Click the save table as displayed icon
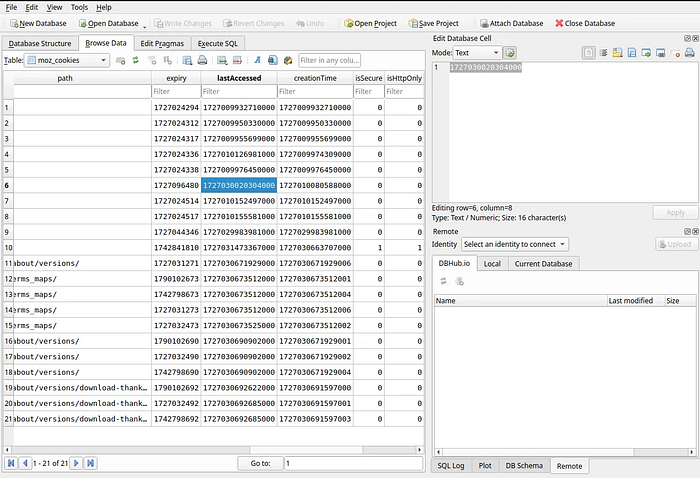The width and height of the screenshot is (700, 478). pos(187,60)
